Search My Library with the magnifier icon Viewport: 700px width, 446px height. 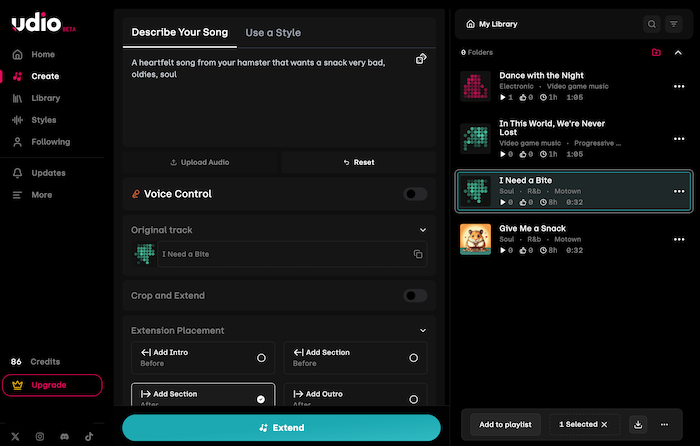(652, 24)
